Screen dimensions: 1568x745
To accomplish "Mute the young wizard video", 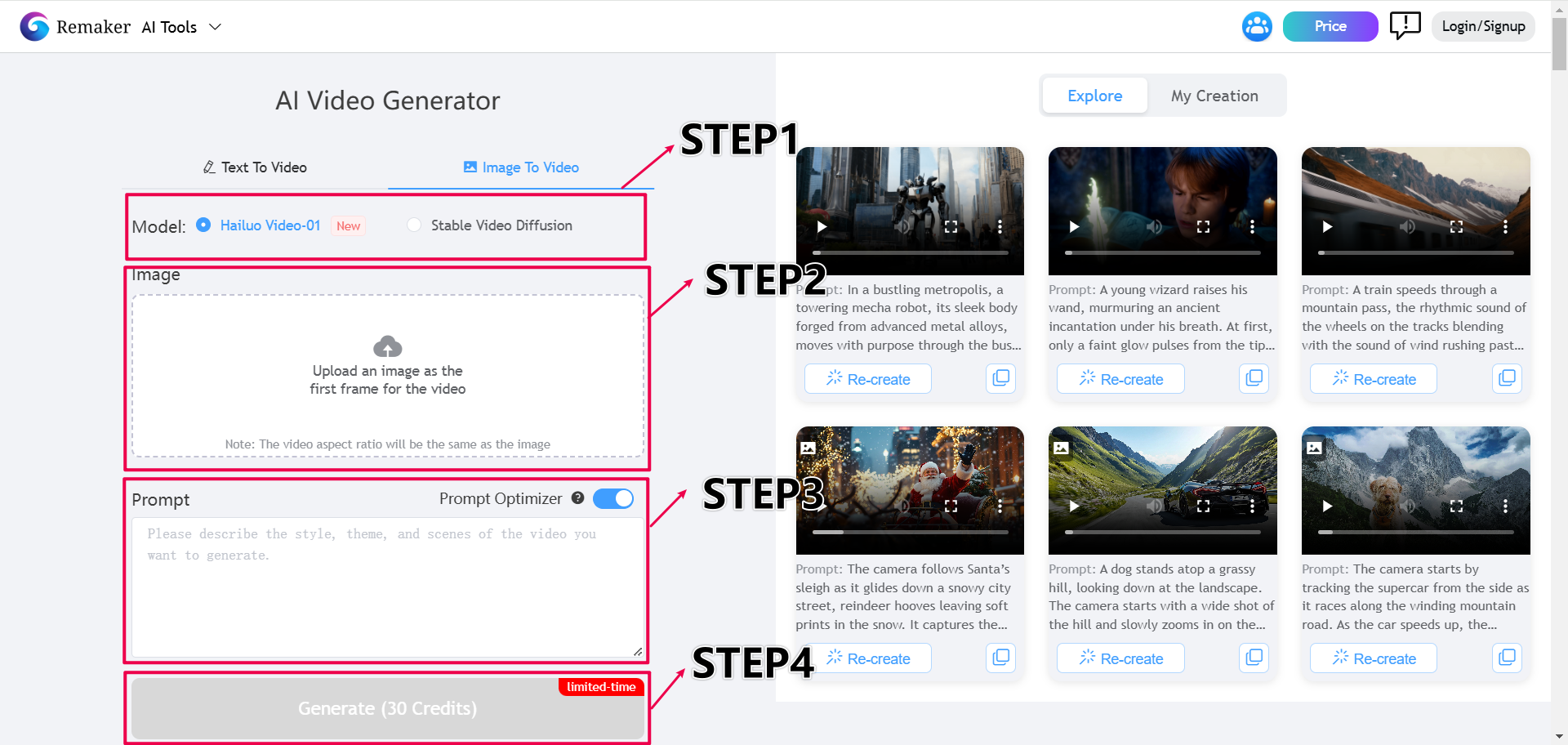I will [x=1154, y=226].
